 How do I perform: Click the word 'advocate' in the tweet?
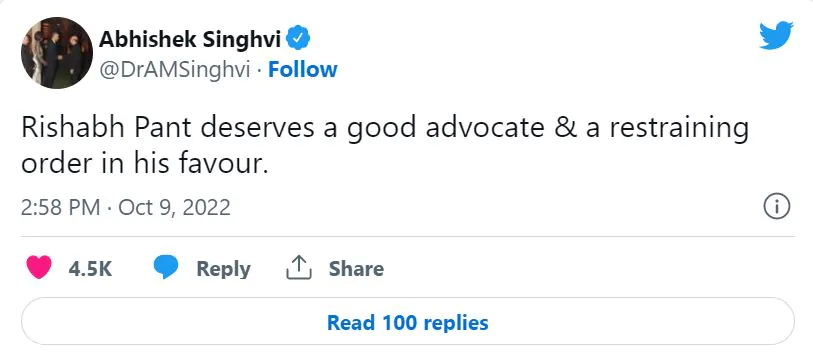485,128
